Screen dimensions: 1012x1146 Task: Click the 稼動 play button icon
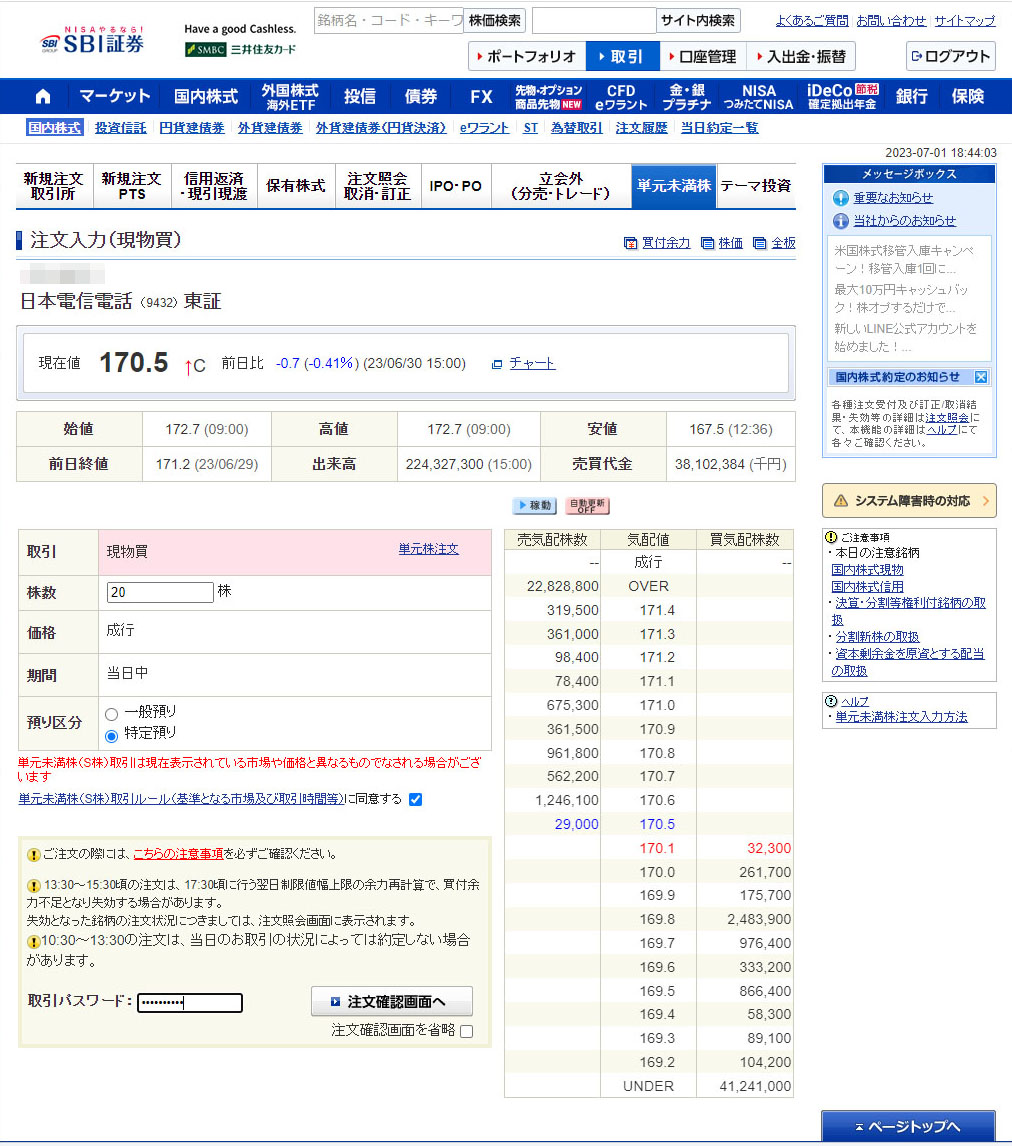click(x=533, y=506)
